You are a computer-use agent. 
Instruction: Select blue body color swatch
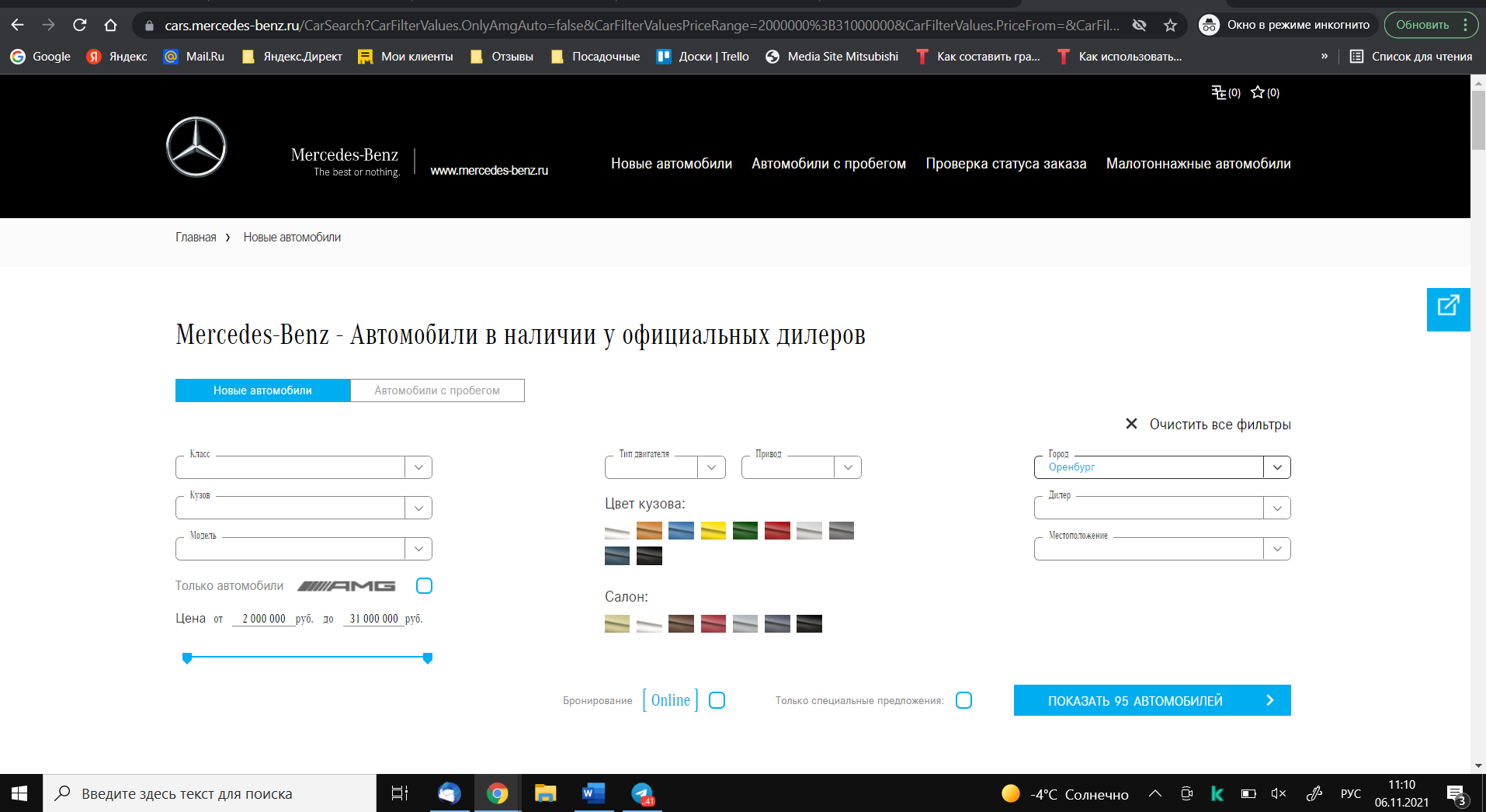tap(681, 531)
